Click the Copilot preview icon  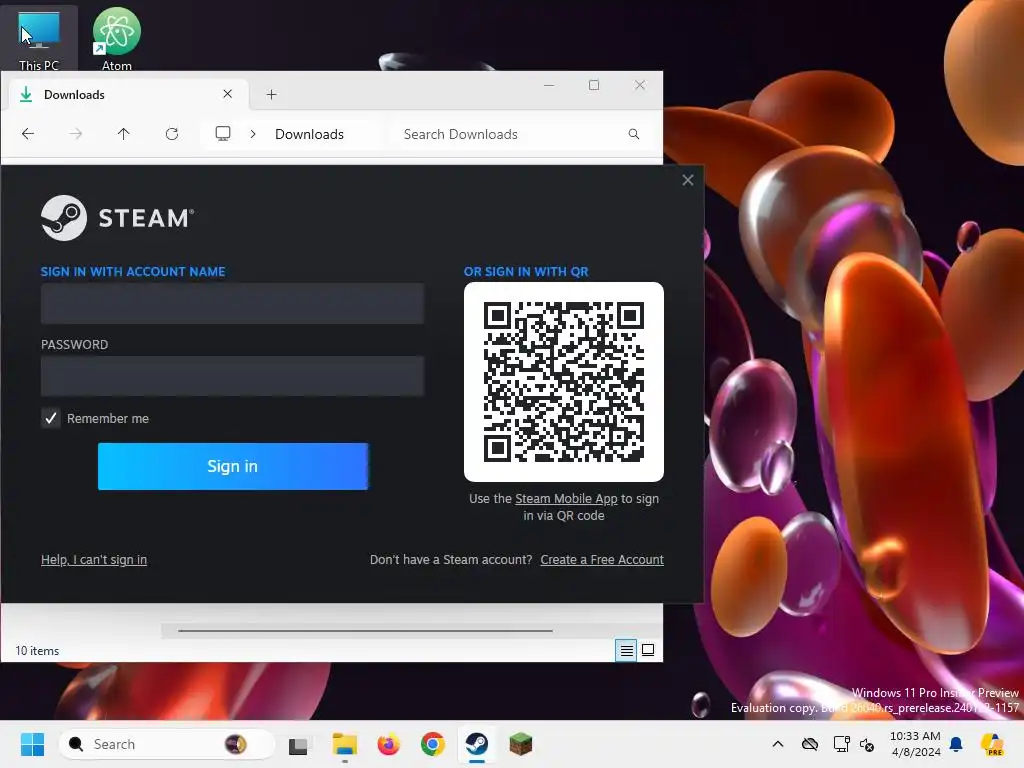[993, 744]
